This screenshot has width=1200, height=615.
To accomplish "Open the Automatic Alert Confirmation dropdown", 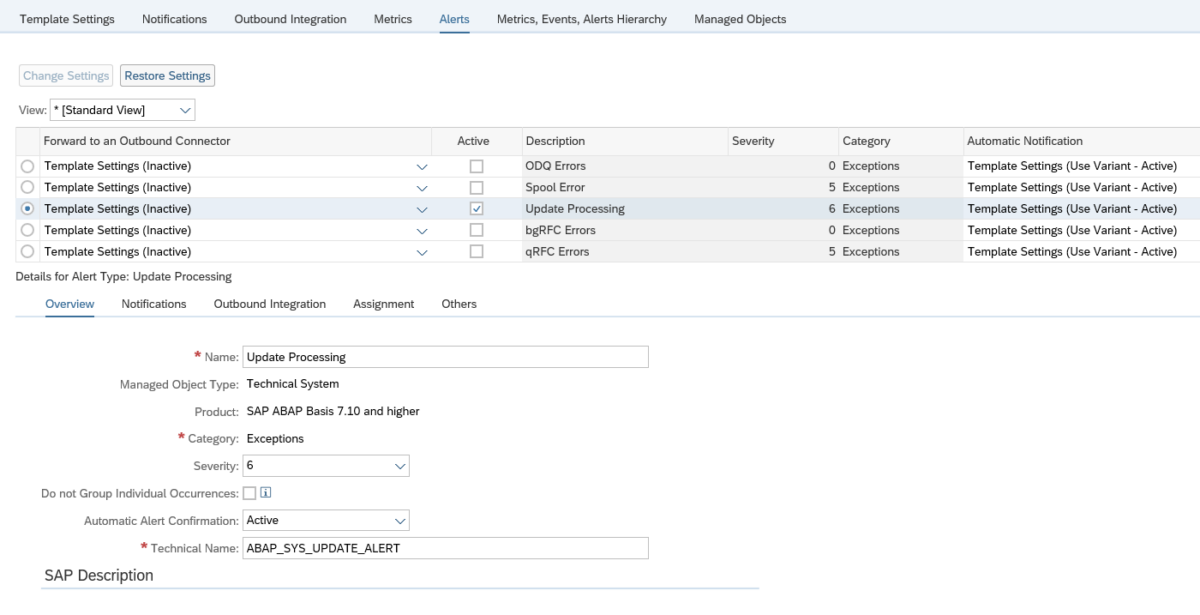I will pos(399,520).
